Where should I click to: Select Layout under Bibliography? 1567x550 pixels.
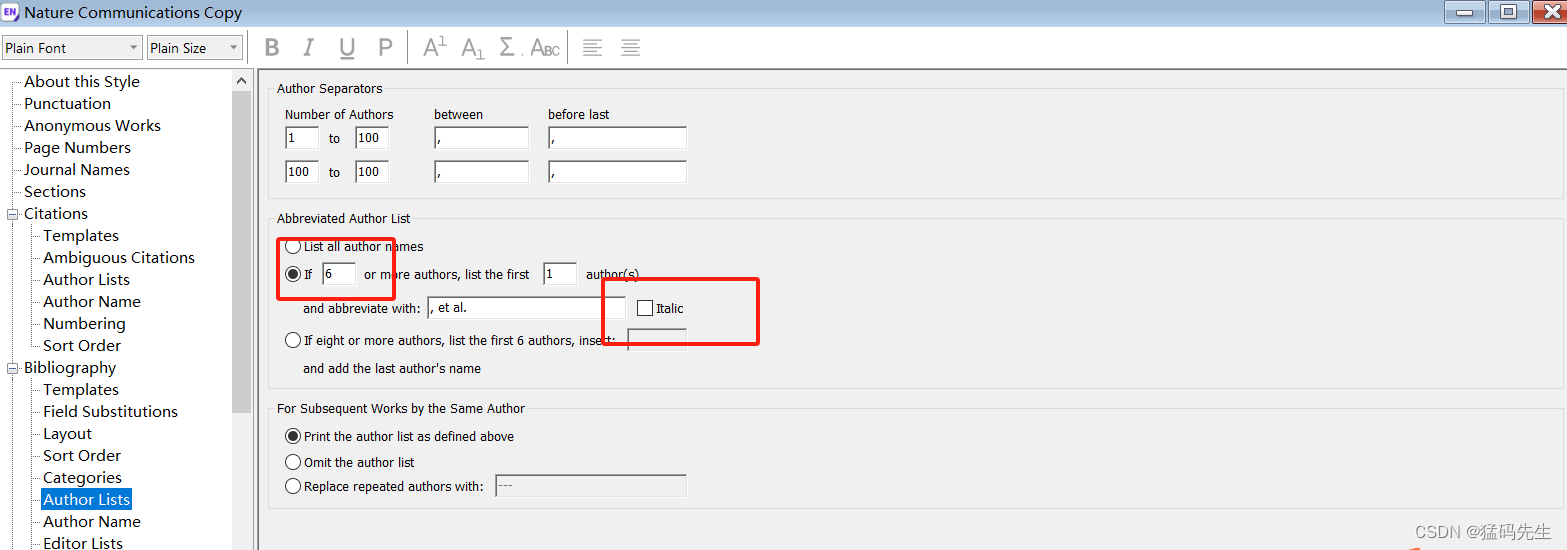[67, 434]
